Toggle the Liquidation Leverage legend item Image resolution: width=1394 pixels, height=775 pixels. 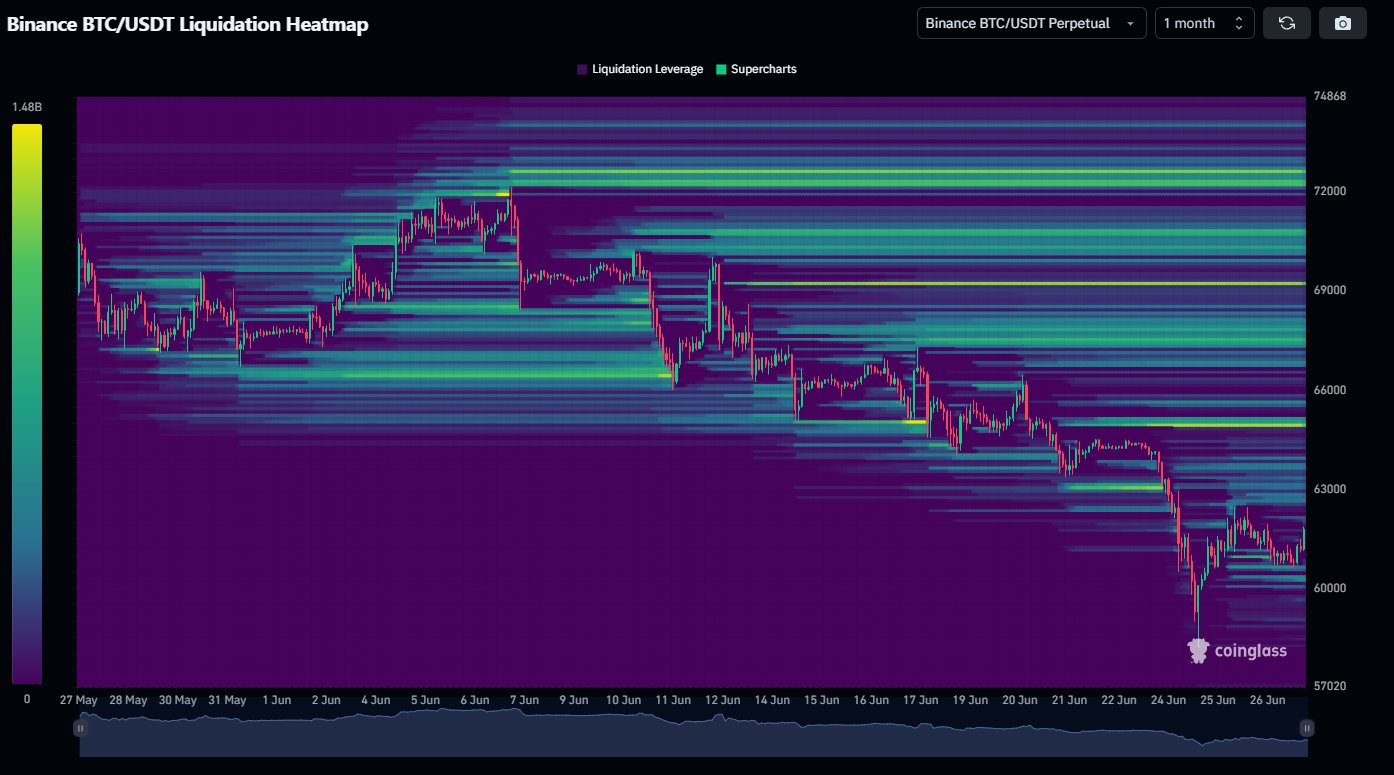click(640, 69)
